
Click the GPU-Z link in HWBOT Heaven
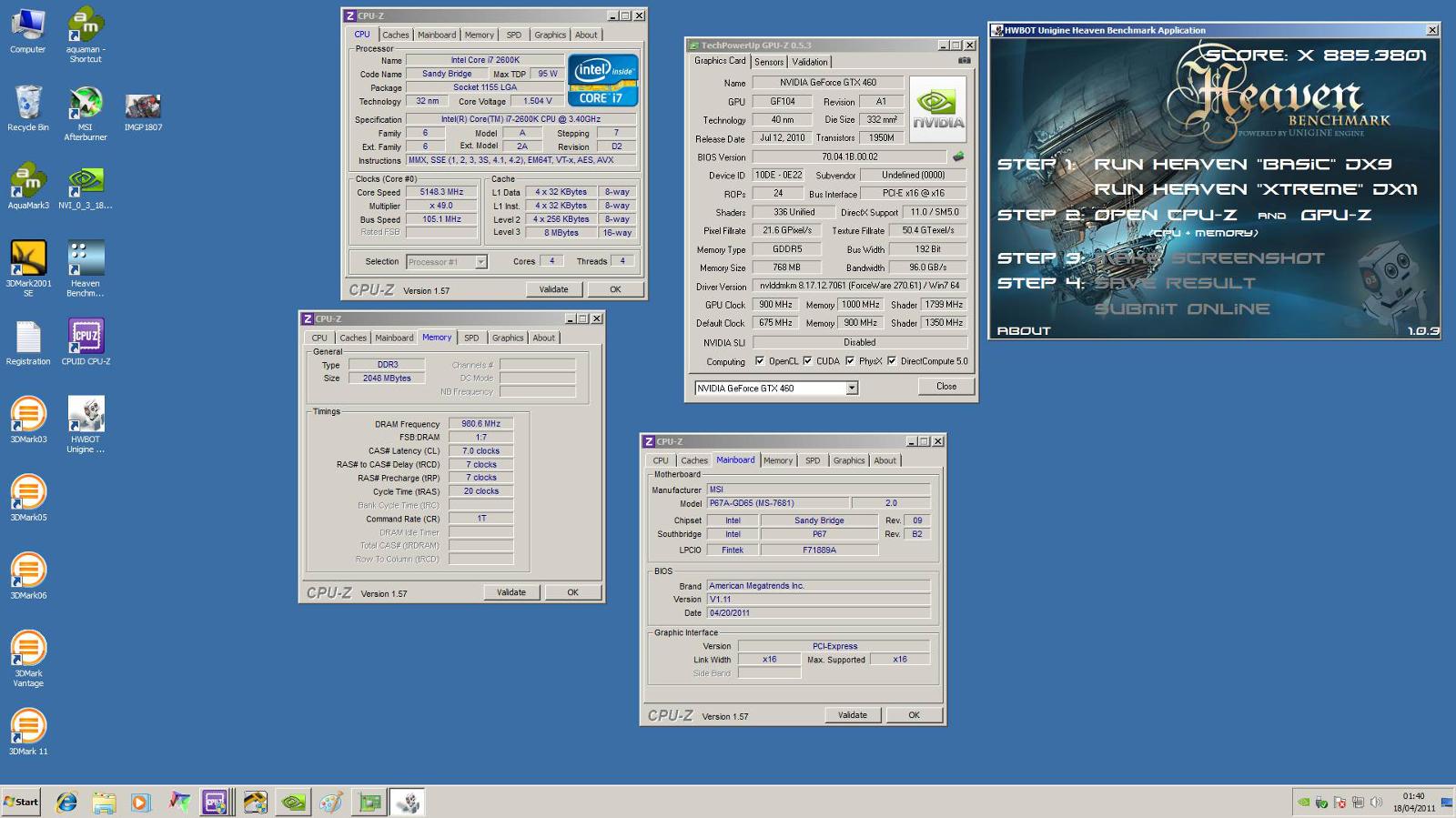[x=1336, y=216]
